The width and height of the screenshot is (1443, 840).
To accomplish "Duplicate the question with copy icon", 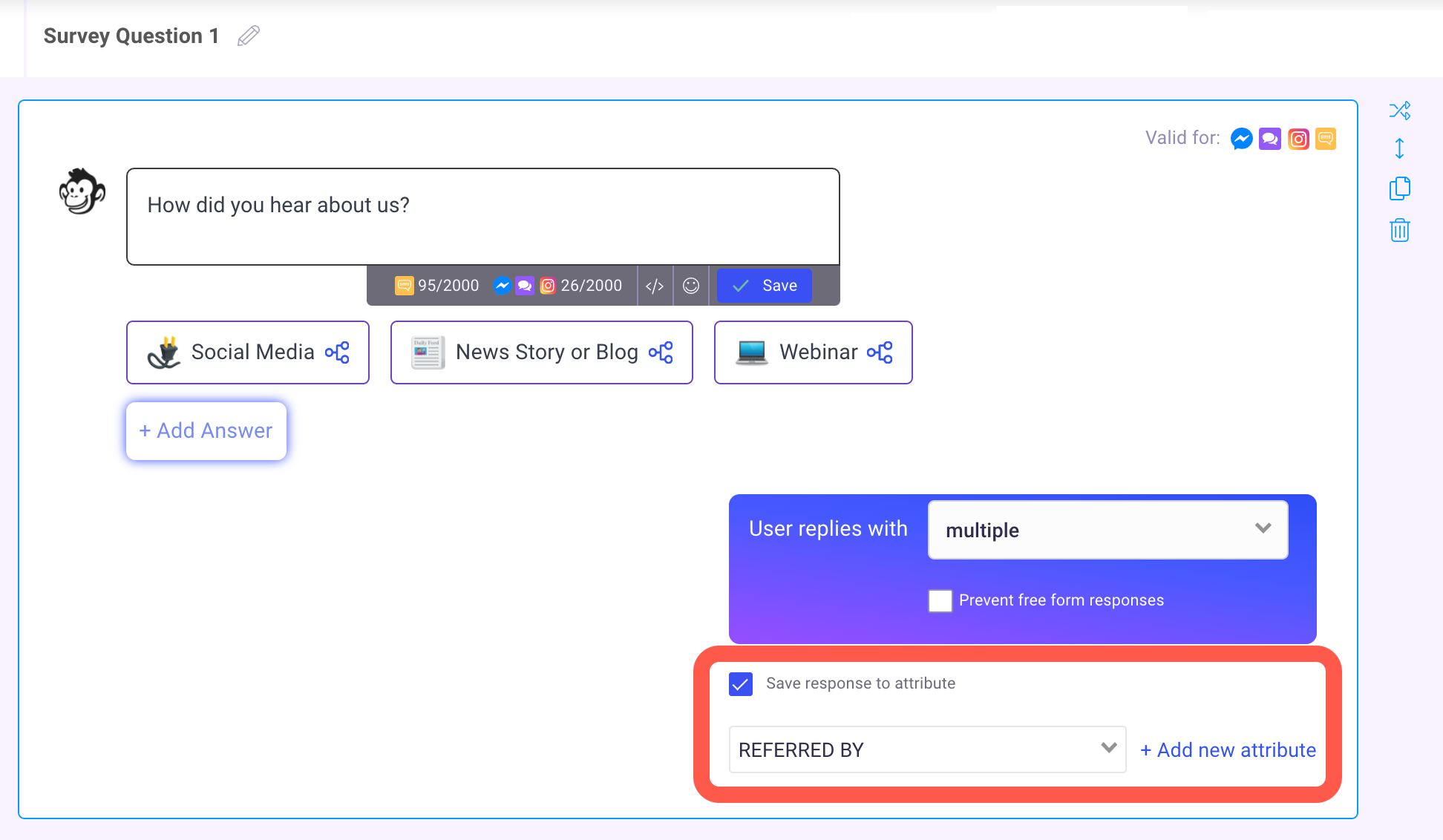I will click(1400, 188).
